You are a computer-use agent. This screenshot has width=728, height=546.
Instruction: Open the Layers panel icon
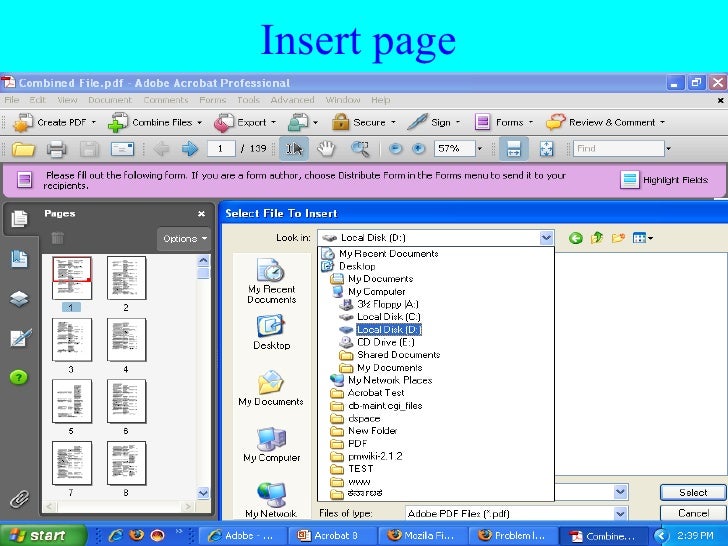click(x=19, y=299)
